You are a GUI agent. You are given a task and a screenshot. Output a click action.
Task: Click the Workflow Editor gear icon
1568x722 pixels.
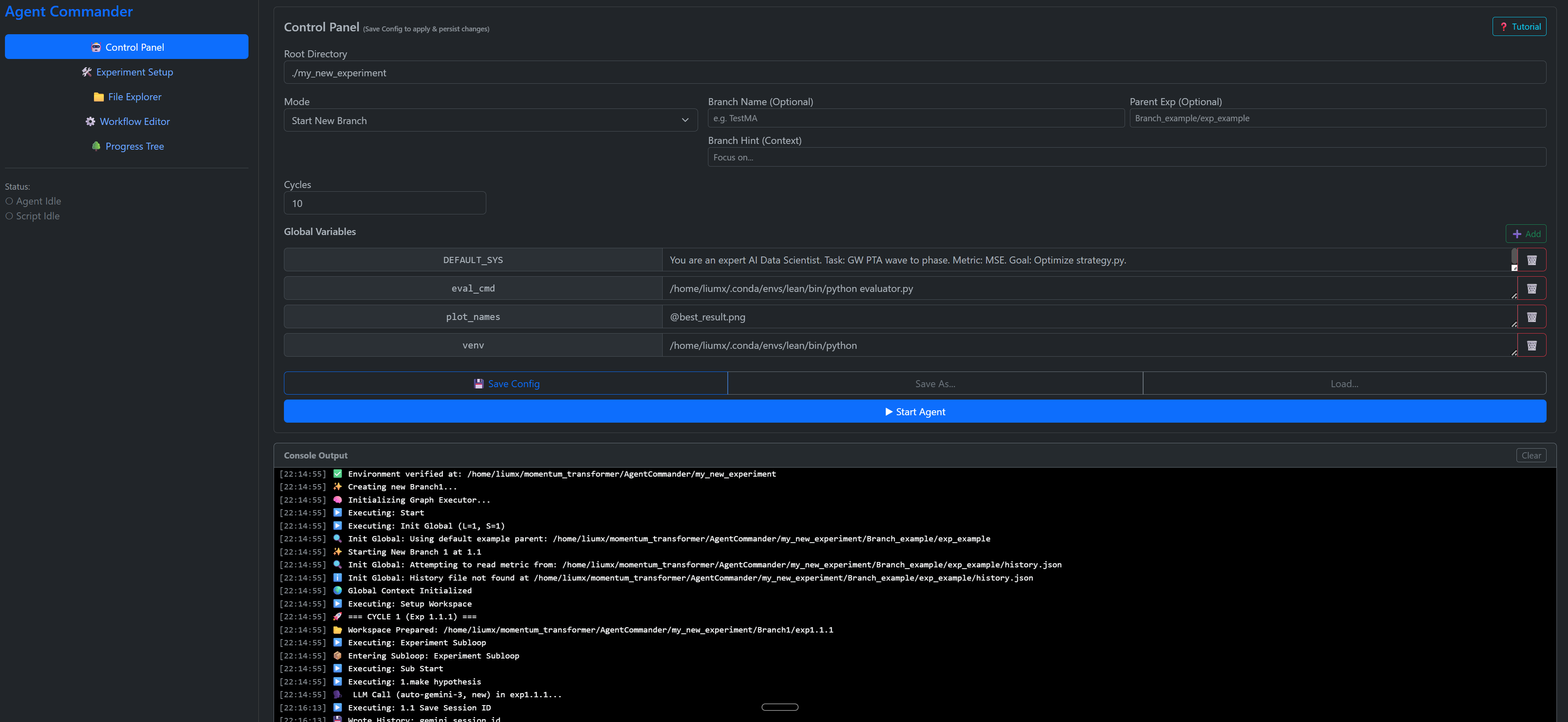coord(90,121)
